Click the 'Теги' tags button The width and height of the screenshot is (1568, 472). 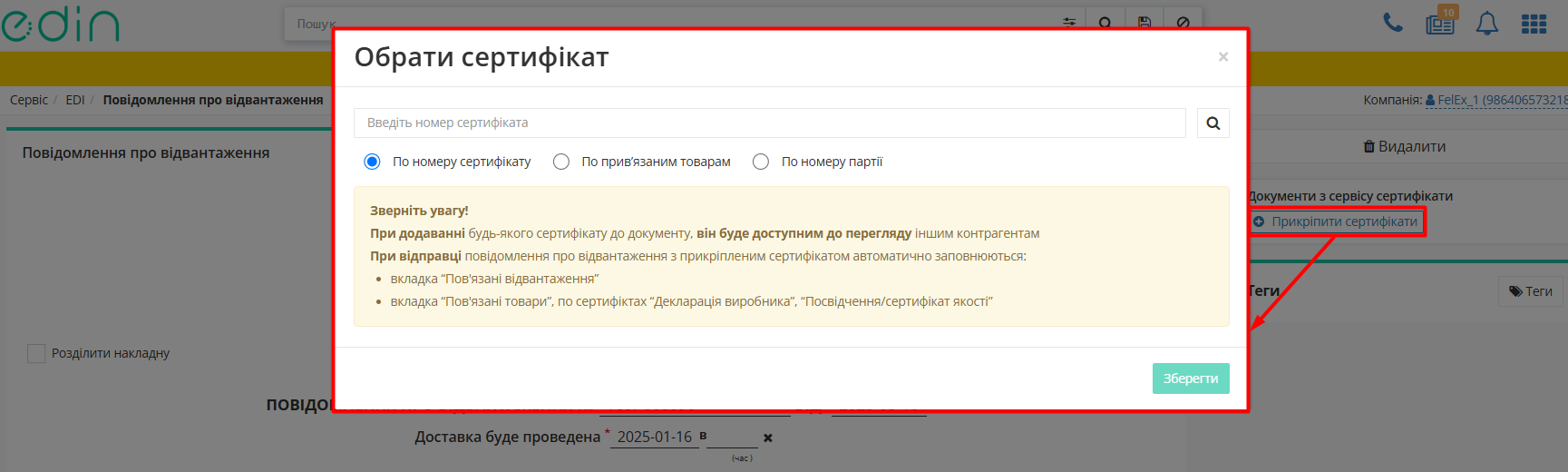1530,291
